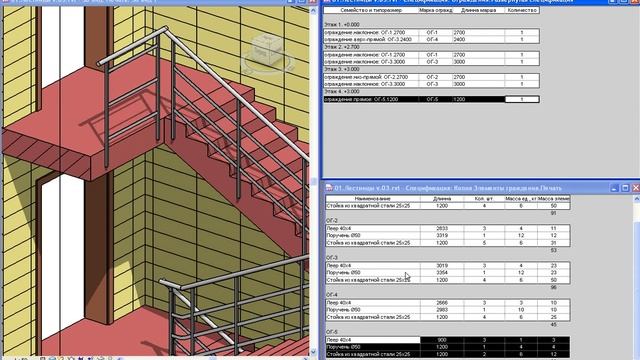Viewport: 640px width, 360px height.
Task: Click the 'ОГ-4' mark cell in the upper schedule
Action: [x=432, y=40]
